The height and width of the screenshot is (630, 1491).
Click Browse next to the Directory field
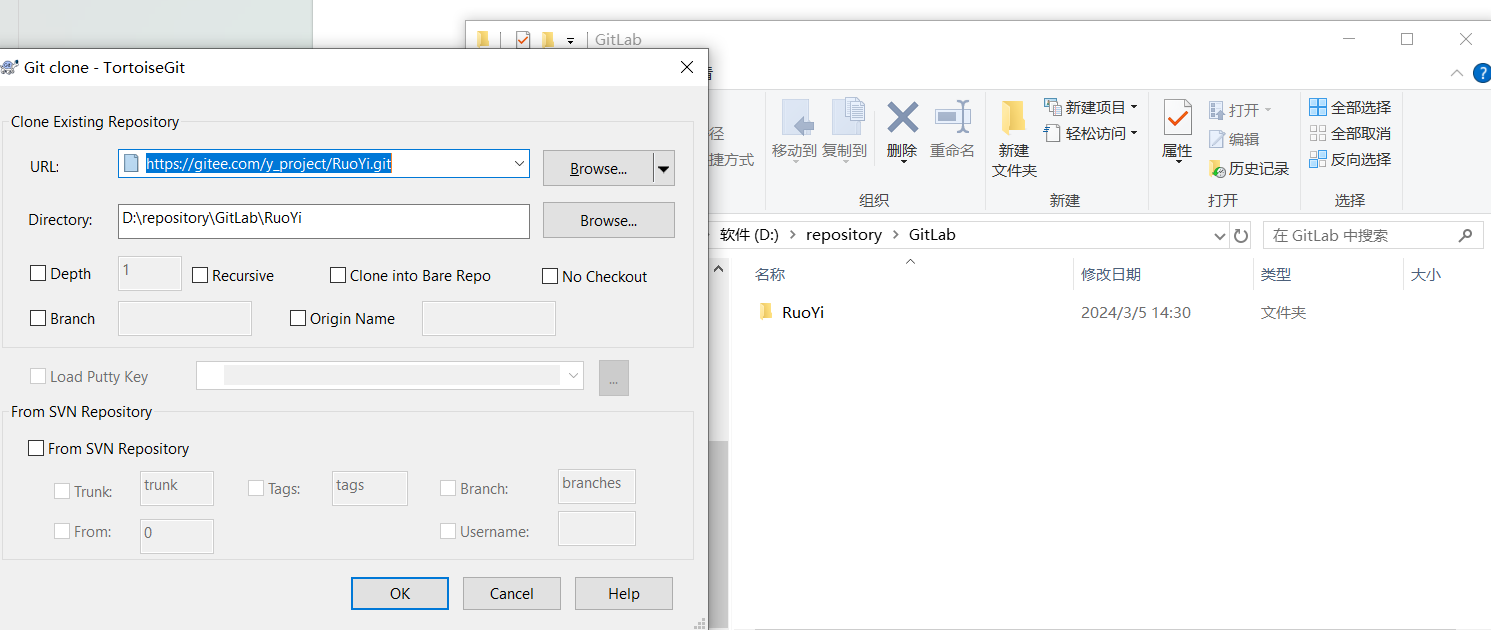coord(609,220)
